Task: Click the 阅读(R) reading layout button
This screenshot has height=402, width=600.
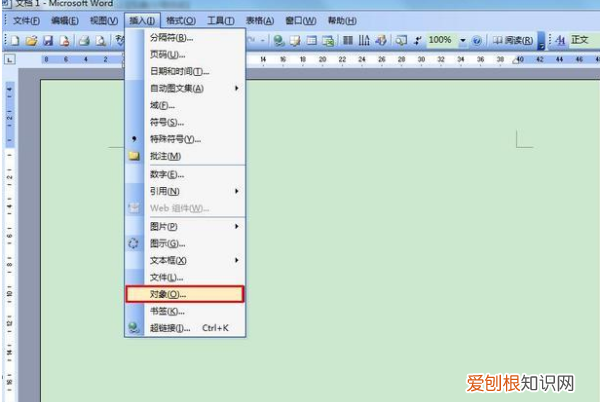Action: point(513,40)
